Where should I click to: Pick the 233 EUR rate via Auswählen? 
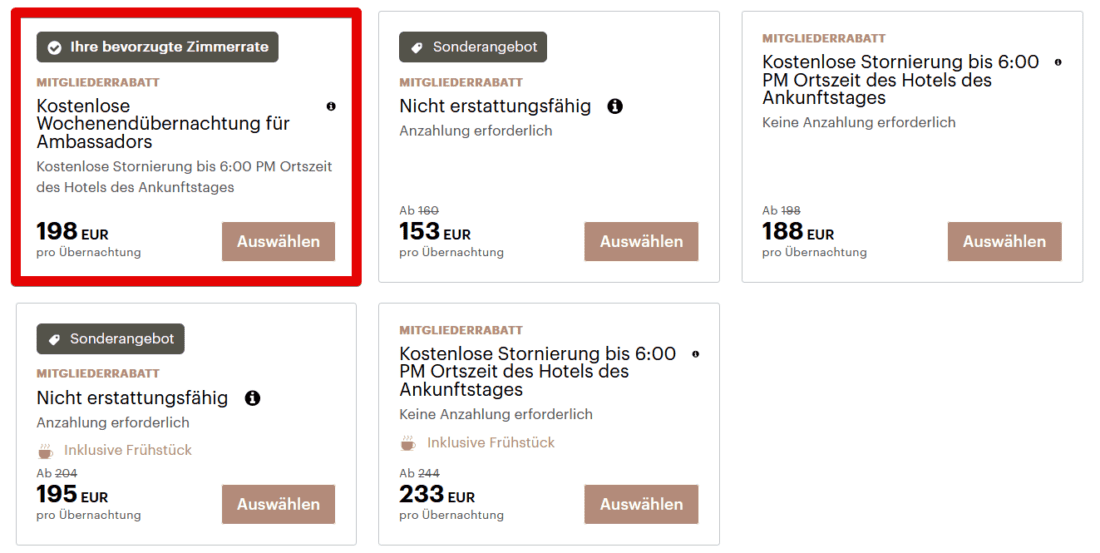pos(641,505)
